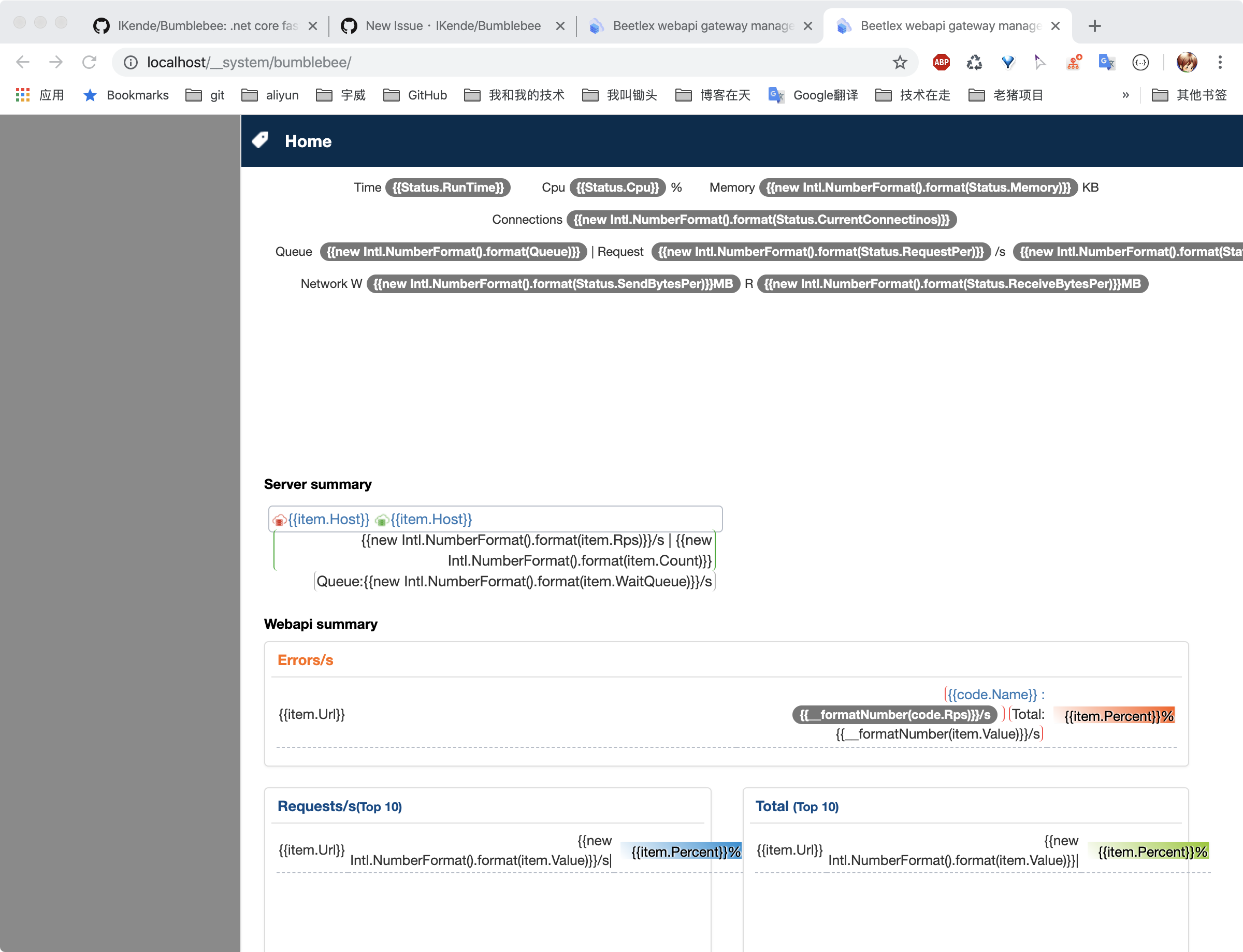Open the Google Translate extension

pyautogui.click(x=1106, y=62)
